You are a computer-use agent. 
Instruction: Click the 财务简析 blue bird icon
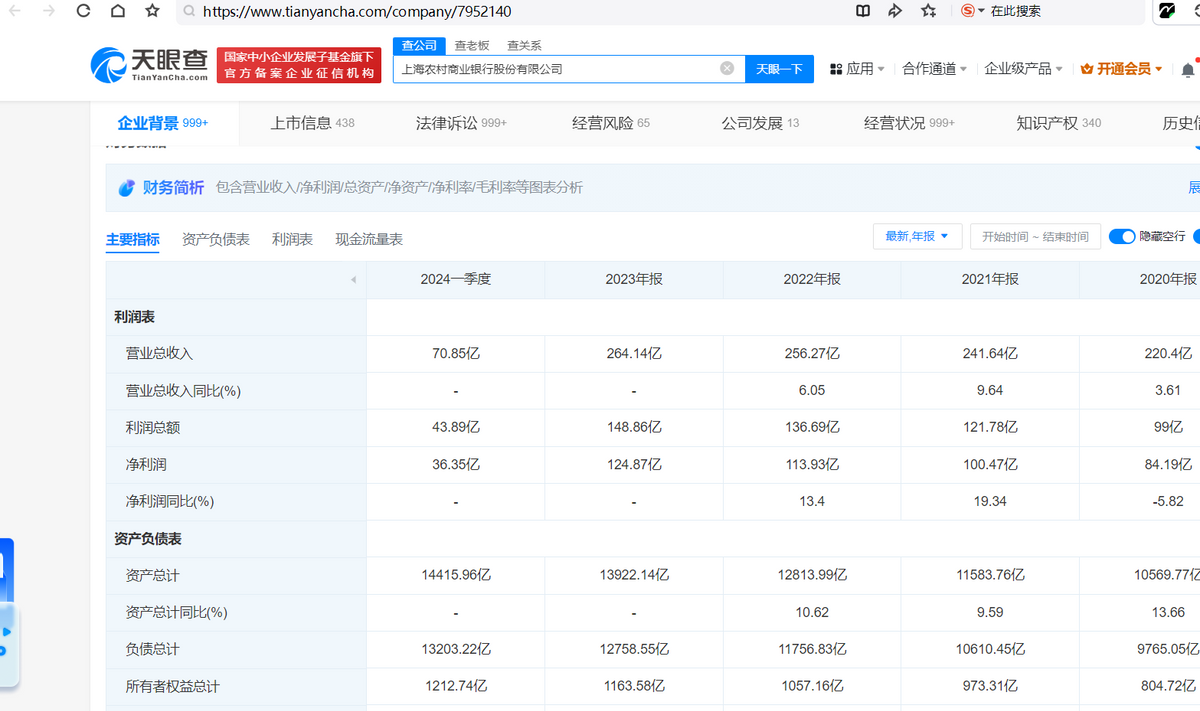pyautogui.click(x=127, y=188)
